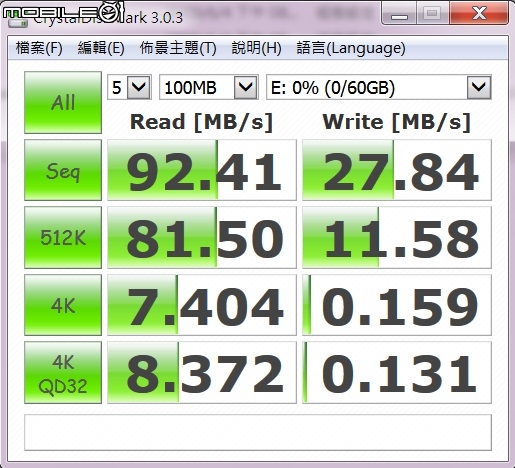Run all benchmarks with All button
The image size is (515, 468).
pyautogui.click(x=63, y=102)
